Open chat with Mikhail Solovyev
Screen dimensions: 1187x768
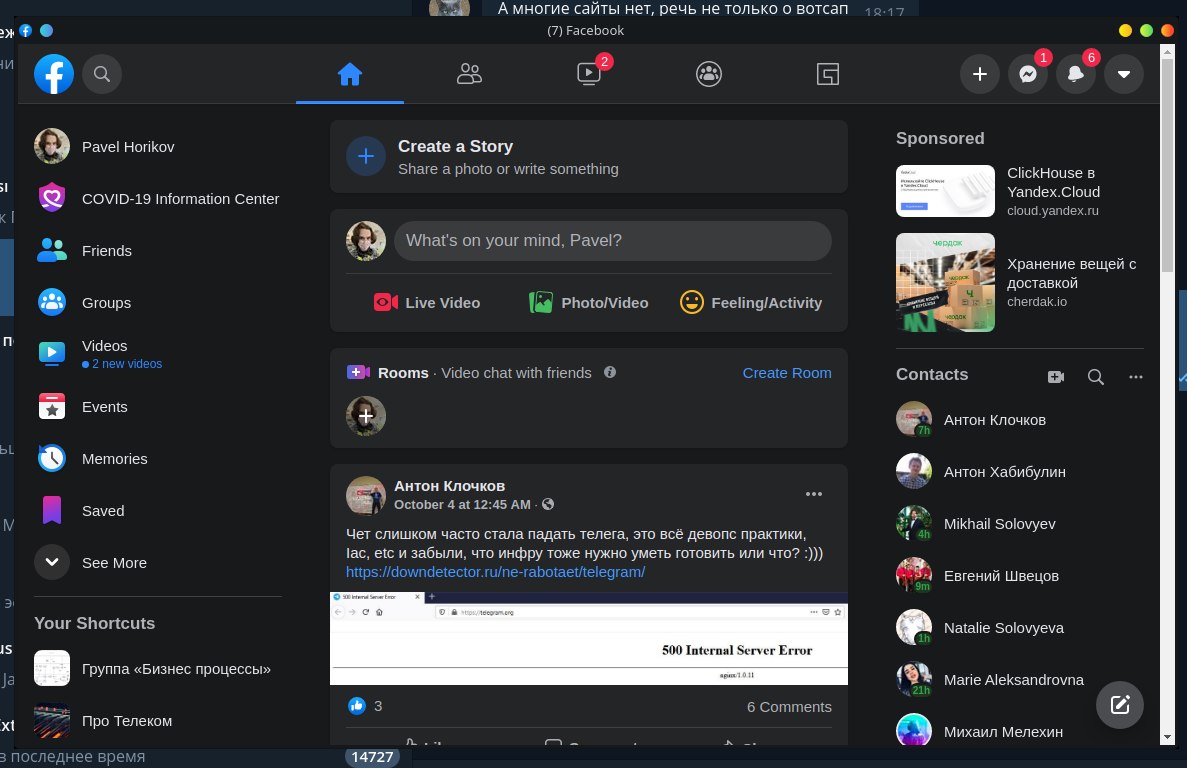coord(1020,524)
